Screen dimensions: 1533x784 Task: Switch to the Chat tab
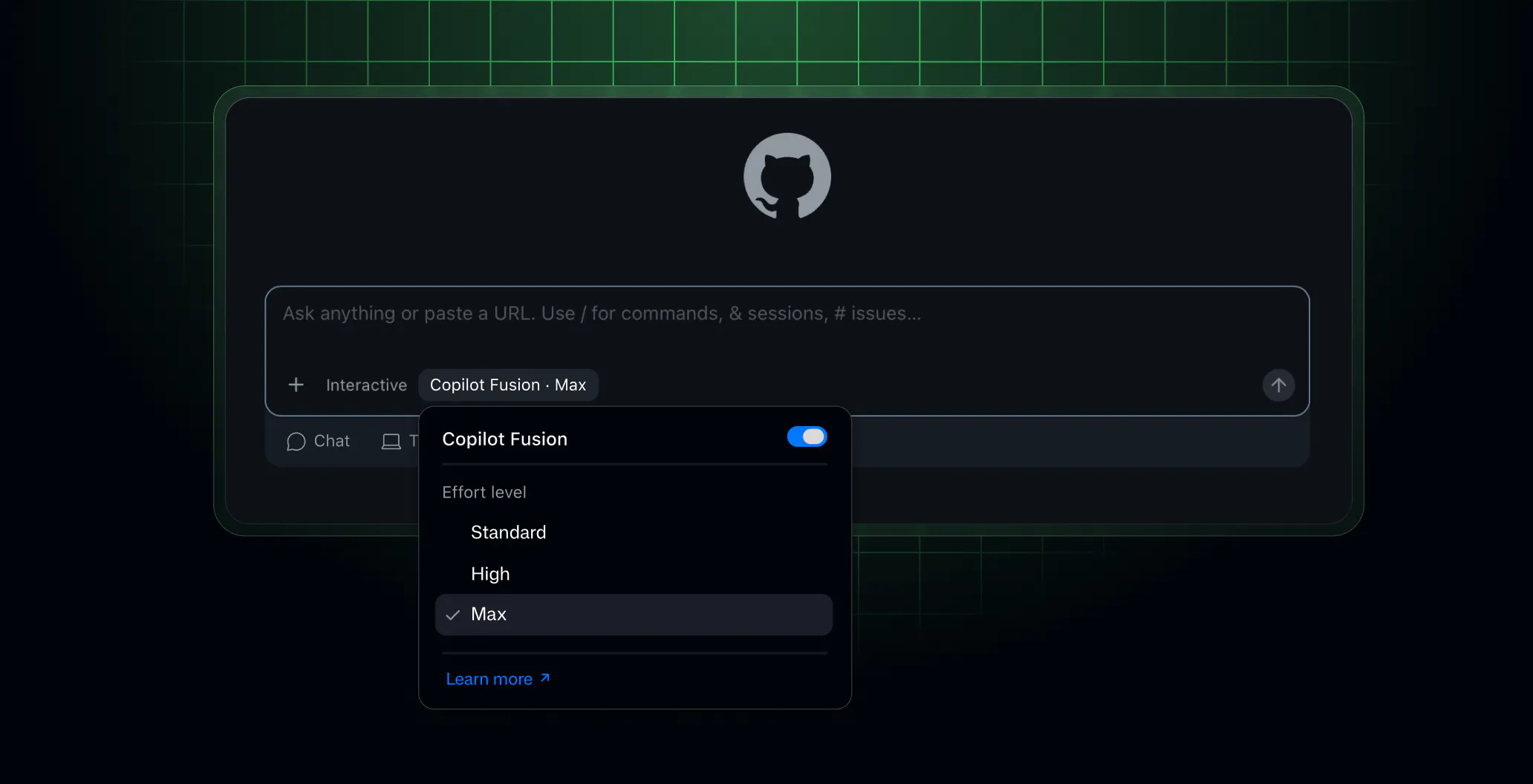(x=318, y=441)
